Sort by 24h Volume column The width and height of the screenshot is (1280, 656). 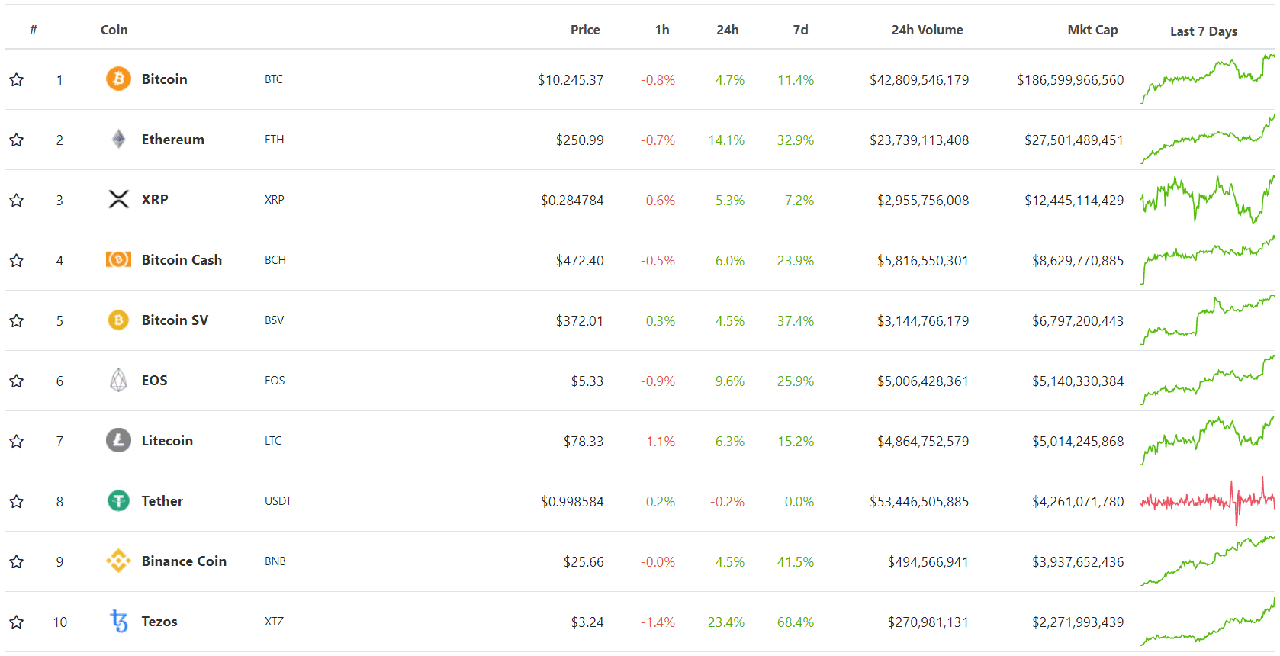927,30
